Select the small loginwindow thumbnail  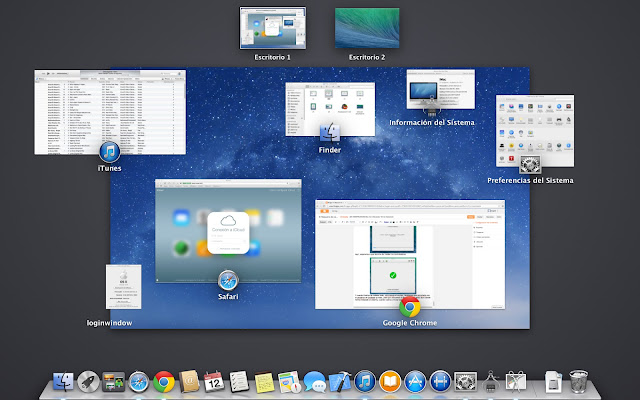coord(123,287)
